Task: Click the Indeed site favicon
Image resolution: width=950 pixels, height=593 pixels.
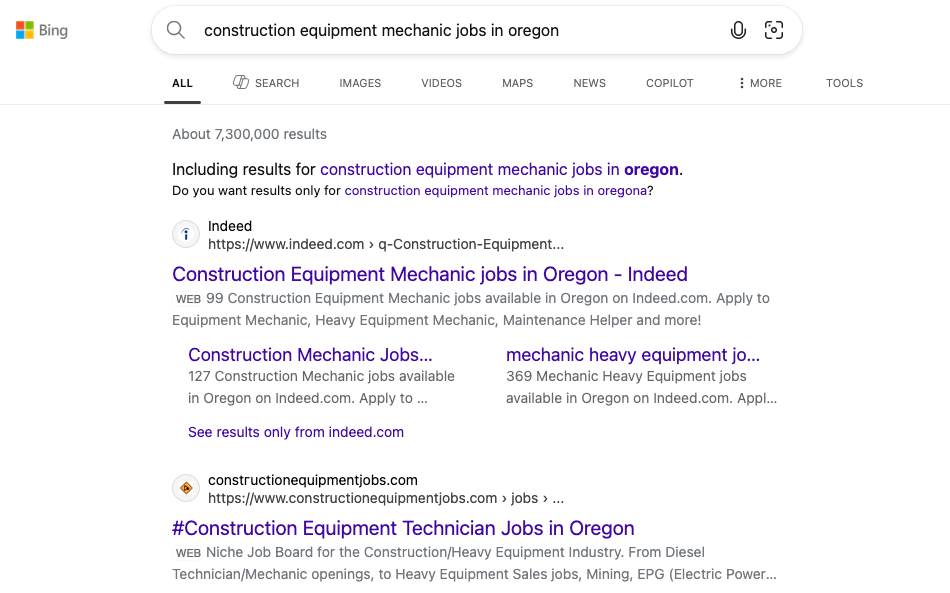Action: click(x=186, y=235)
